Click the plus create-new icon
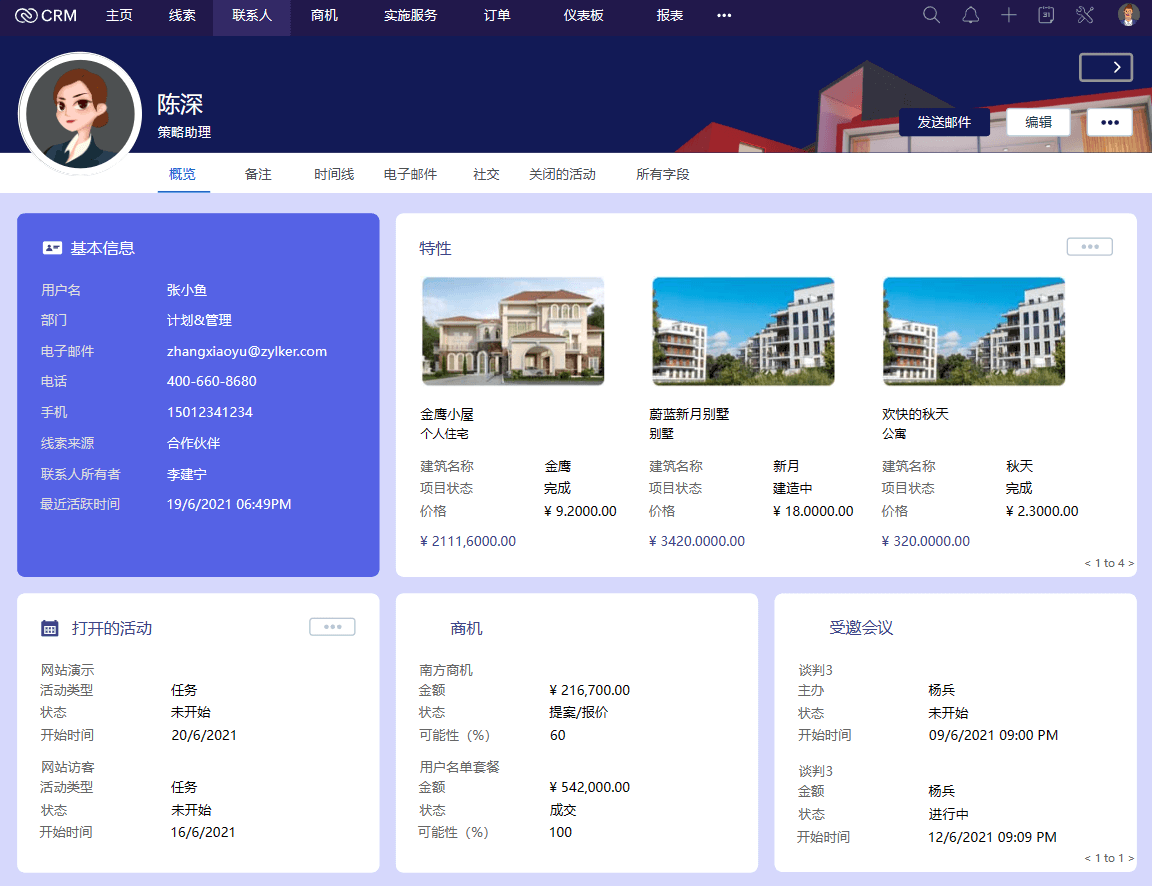 [1009, 15]
